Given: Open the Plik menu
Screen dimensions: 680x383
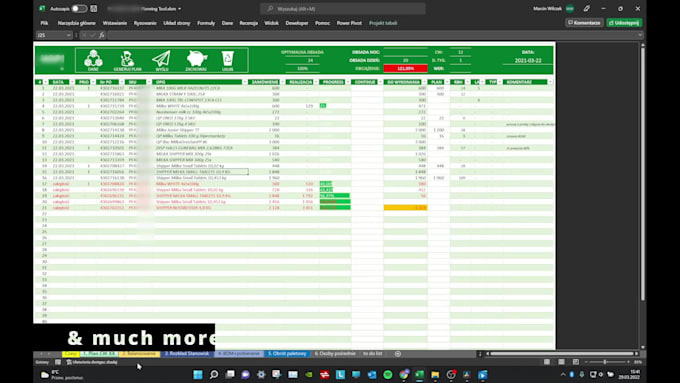Looking at the screenshot, I should (44, 23).
